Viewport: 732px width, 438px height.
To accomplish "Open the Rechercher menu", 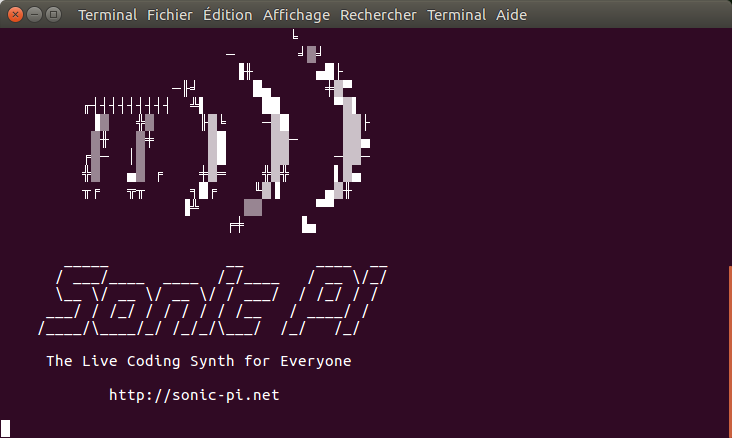I will tap(378, 15).
